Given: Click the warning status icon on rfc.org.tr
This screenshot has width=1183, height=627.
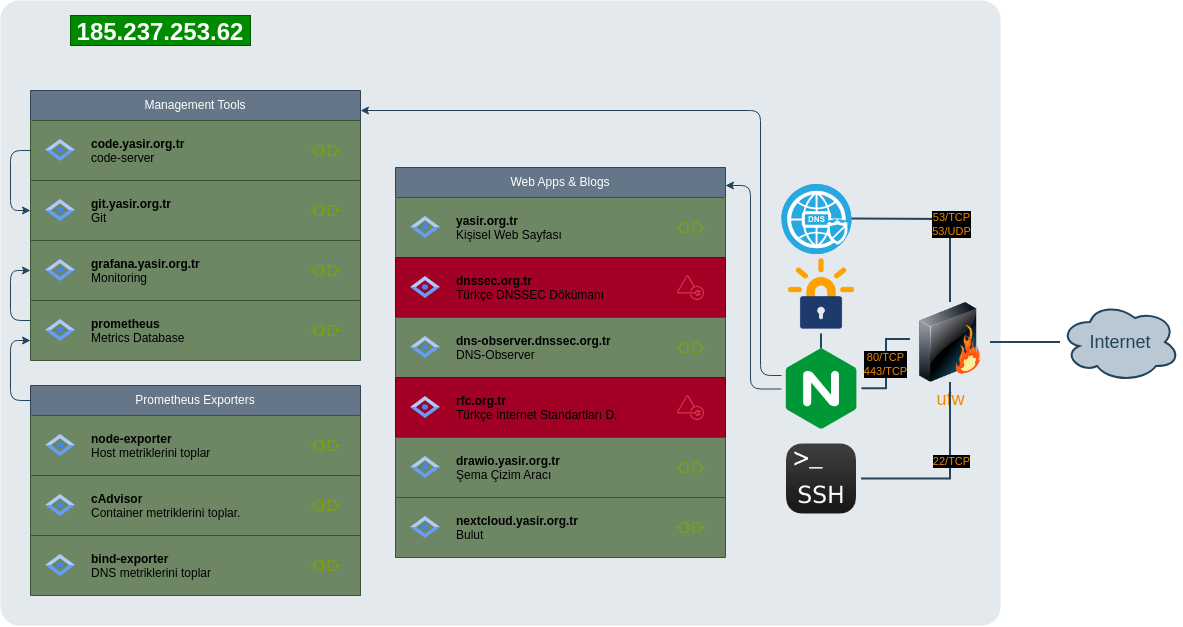Looking at the screenshot, I should pyautogui.click(x=690, y=407).
